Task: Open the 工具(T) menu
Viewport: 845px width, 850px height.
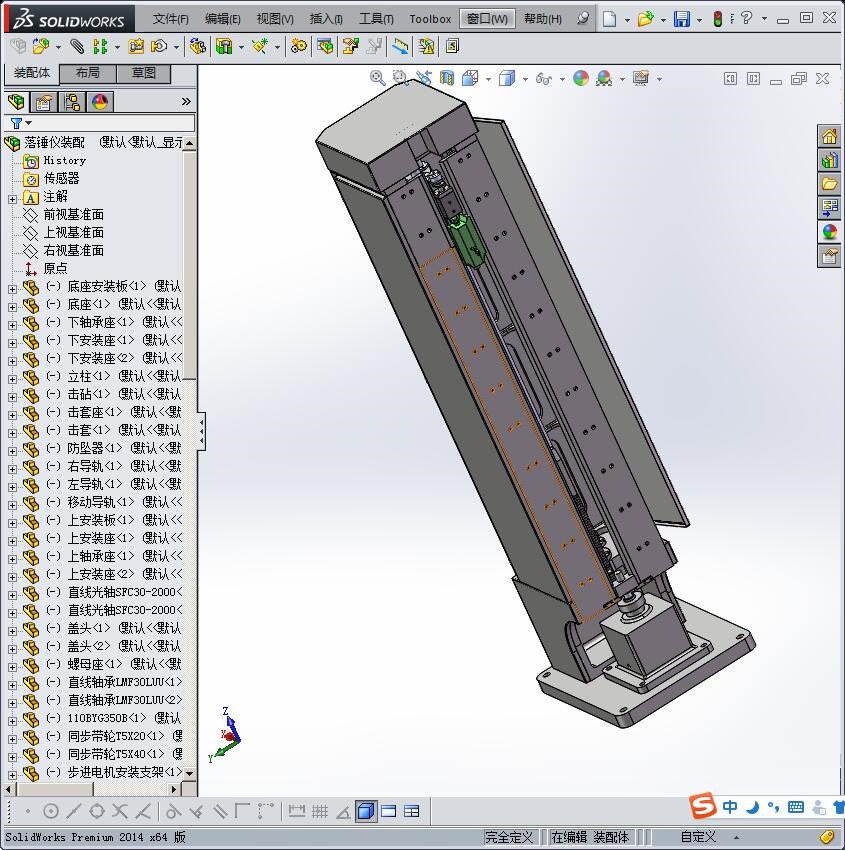Action: click(376, 19)
